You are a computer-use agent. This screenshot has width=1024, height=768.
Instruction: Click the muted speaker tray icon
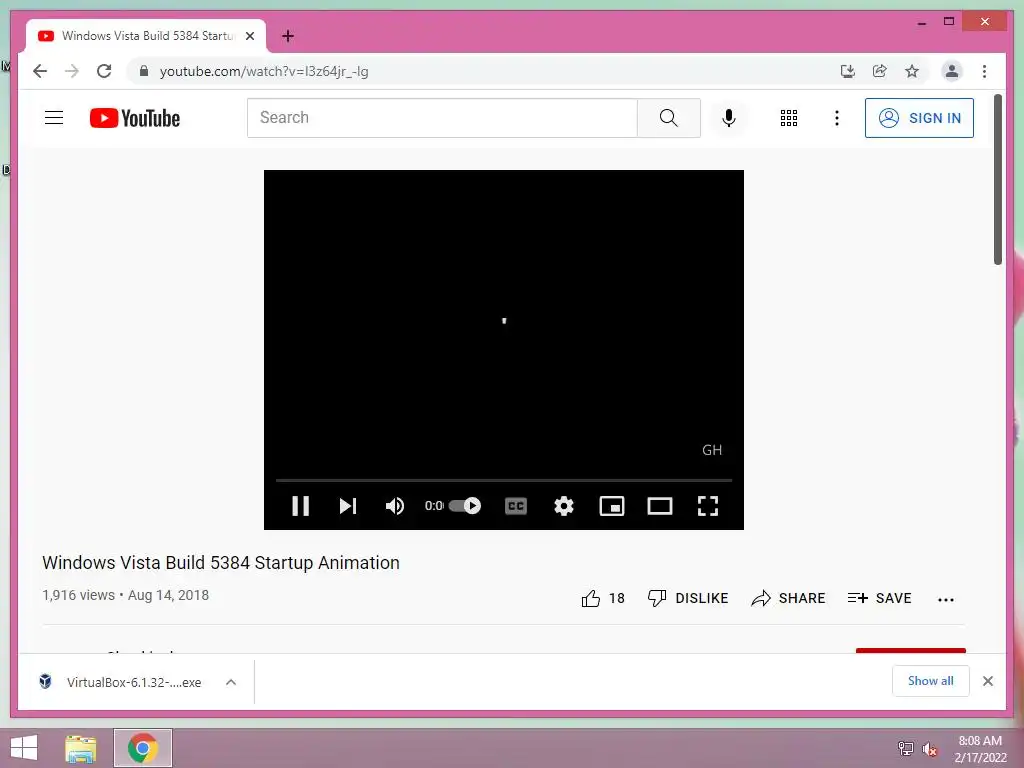[930, 749]
